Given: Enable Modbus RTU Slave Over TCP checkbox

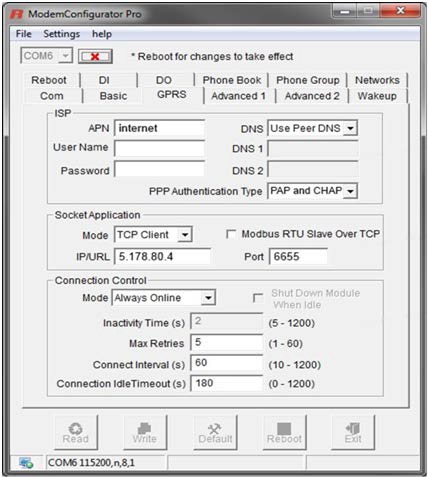Looking at the screenshot, I should click(x=231, y=234).
